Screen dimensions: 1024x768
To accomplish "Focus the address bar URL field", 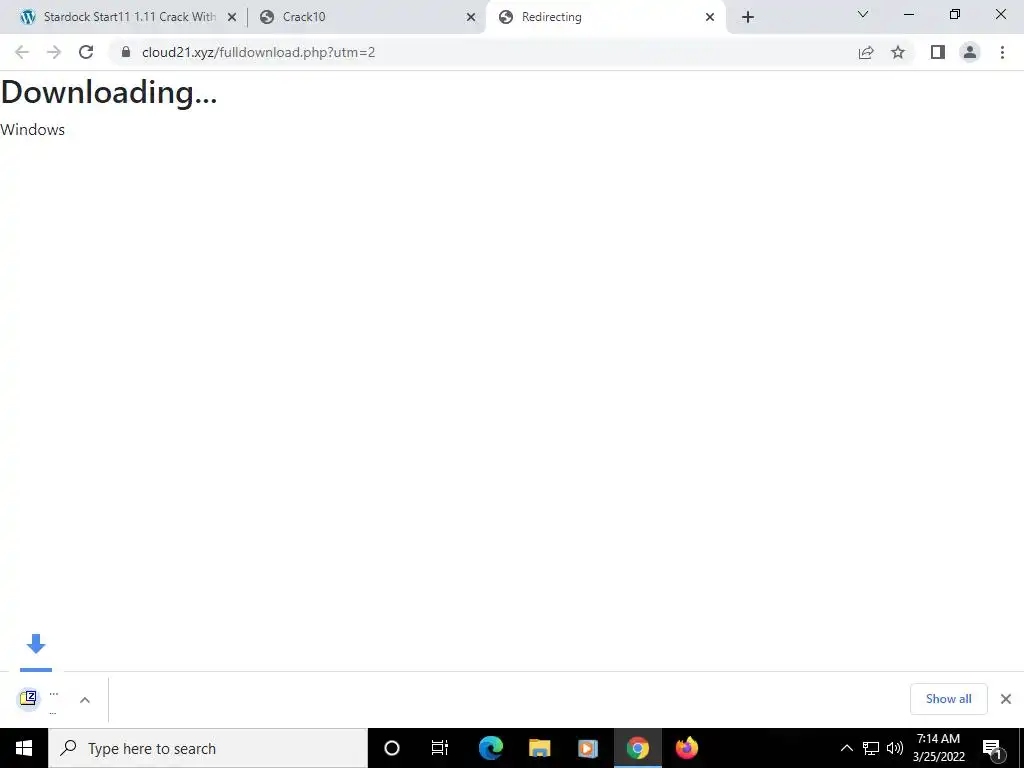I will click(483, 52).
